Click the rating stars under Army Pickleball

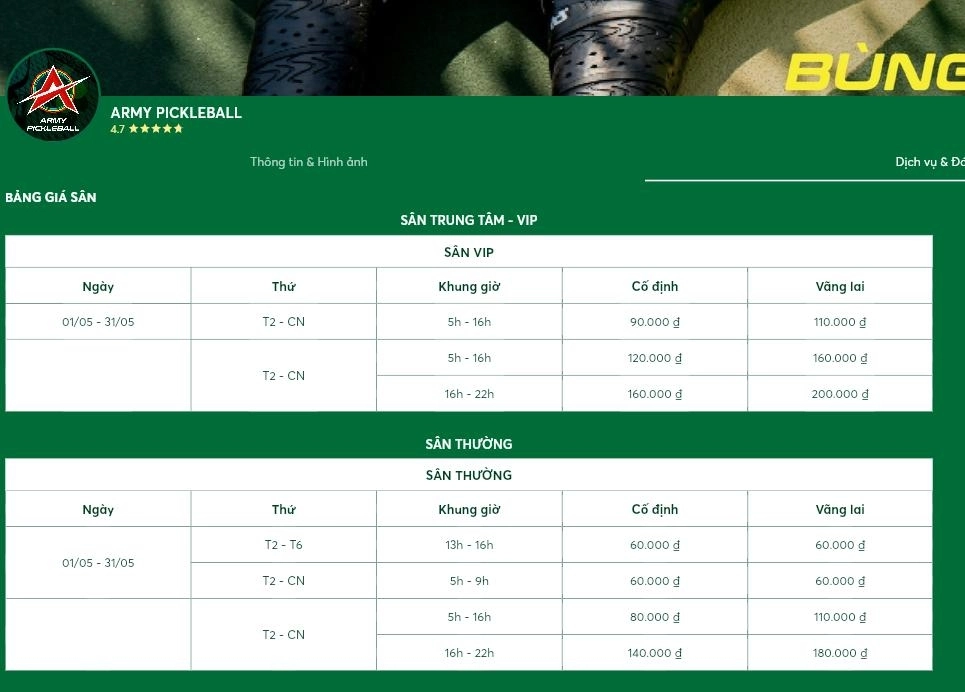(x=156, y=129)
